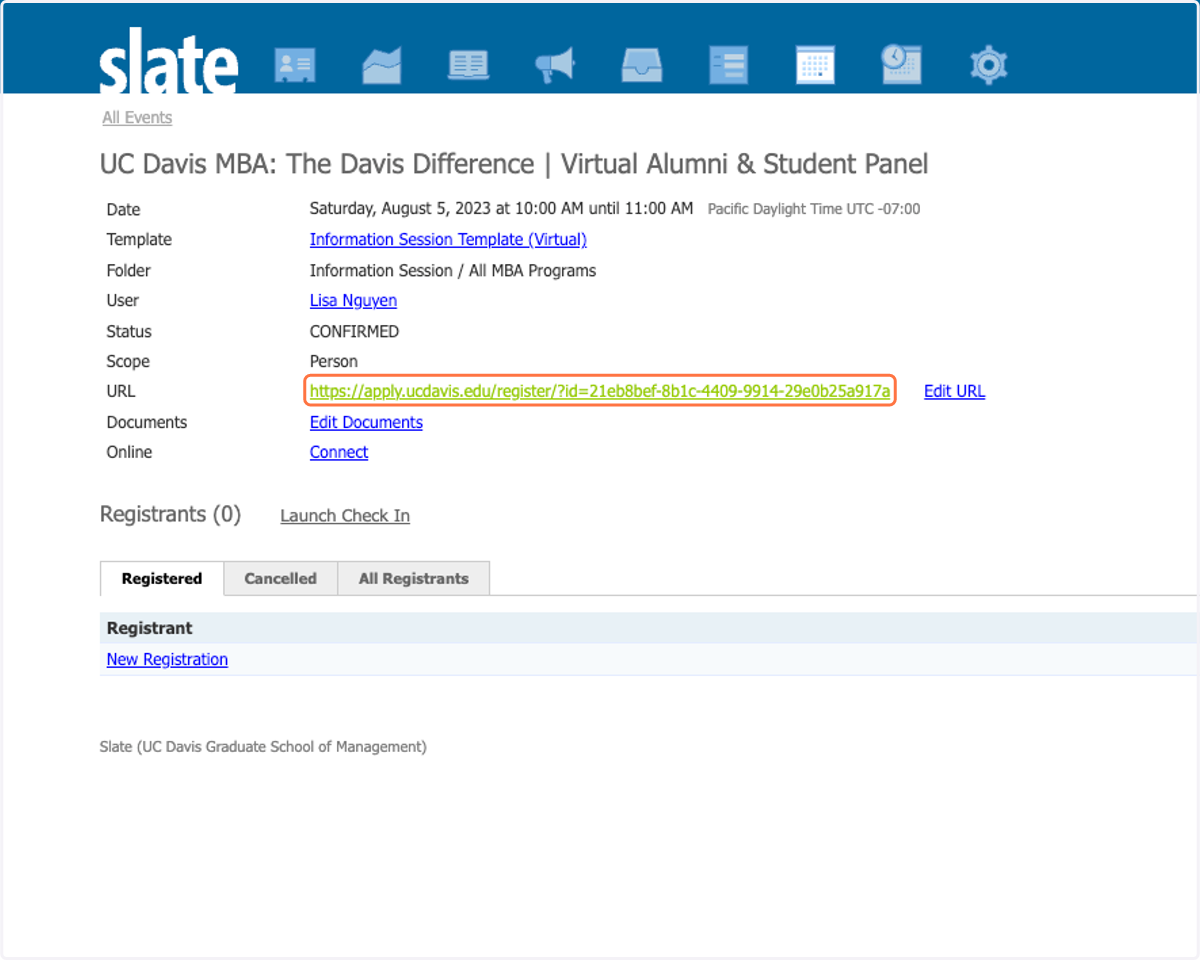Click Edit URL link
This screenshot has height=960, width=1200.
click(954, 392)
